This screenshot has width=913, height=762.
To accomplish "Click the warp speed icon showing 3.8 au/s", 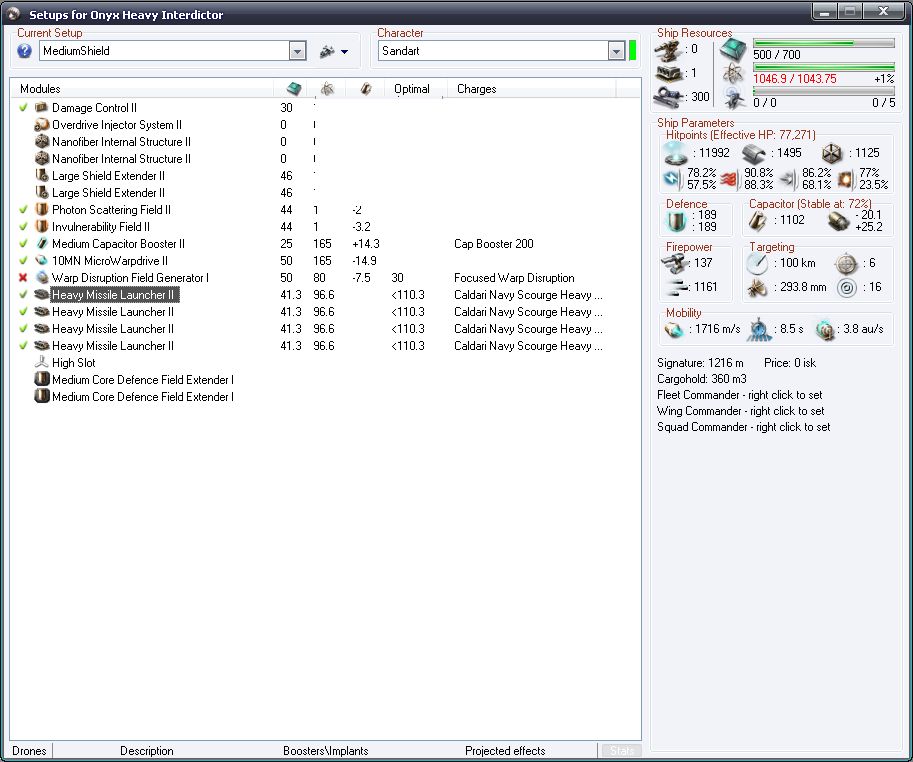I will pos(825,330).
